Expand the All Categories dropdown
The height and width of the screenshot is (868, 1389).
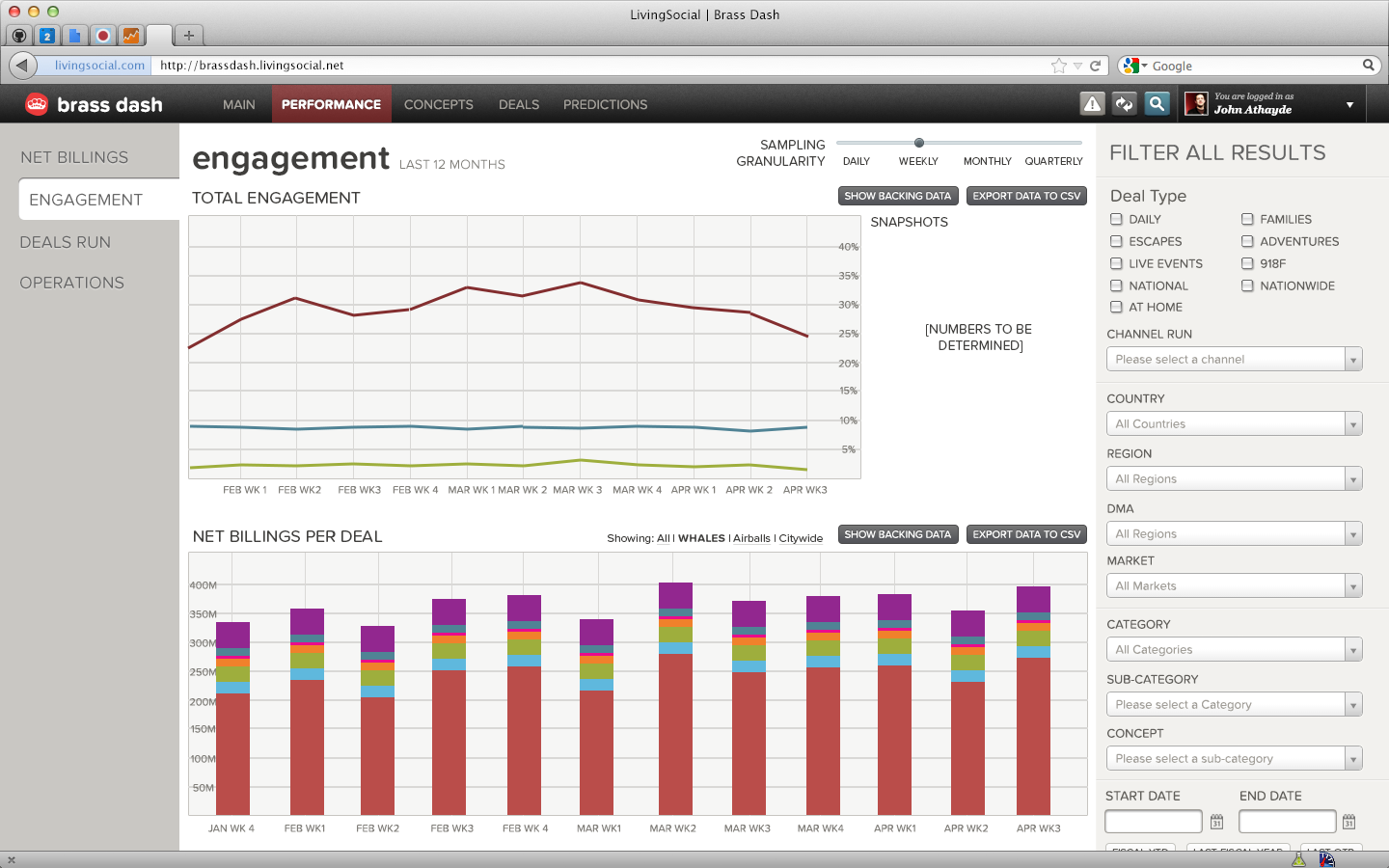[x=1235, y=649]
